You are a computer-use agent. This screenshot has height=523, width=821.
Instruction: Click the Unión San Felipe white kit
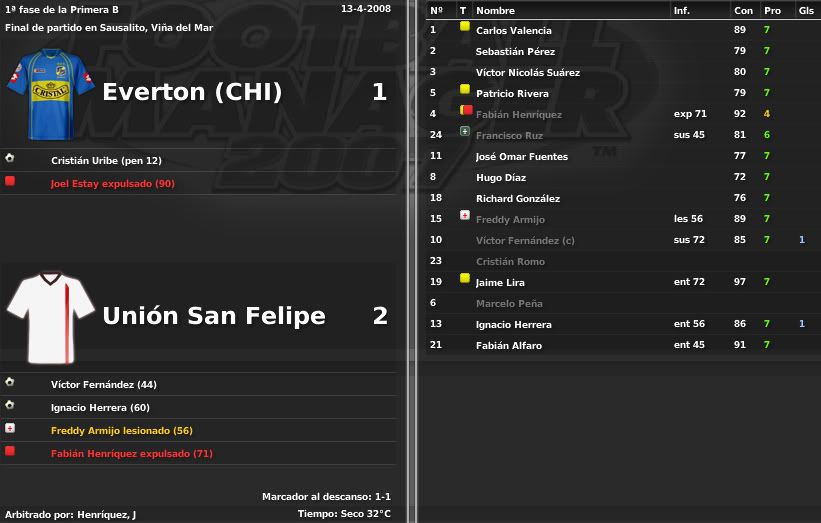click(x=51, y=317)
